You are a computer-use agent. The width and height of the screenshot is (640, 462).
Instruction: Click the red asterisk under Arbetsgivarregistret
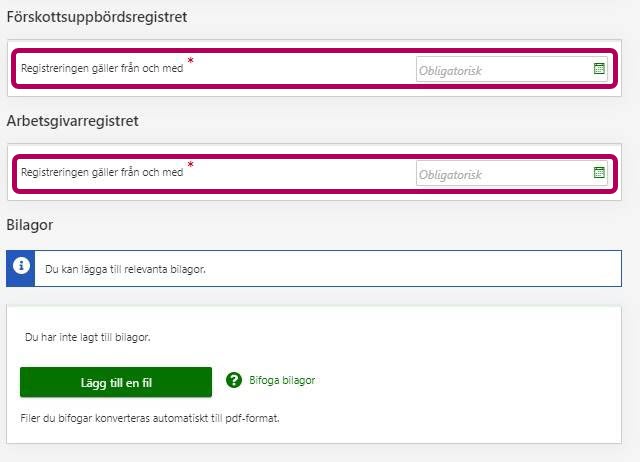(x=191, y=166)
